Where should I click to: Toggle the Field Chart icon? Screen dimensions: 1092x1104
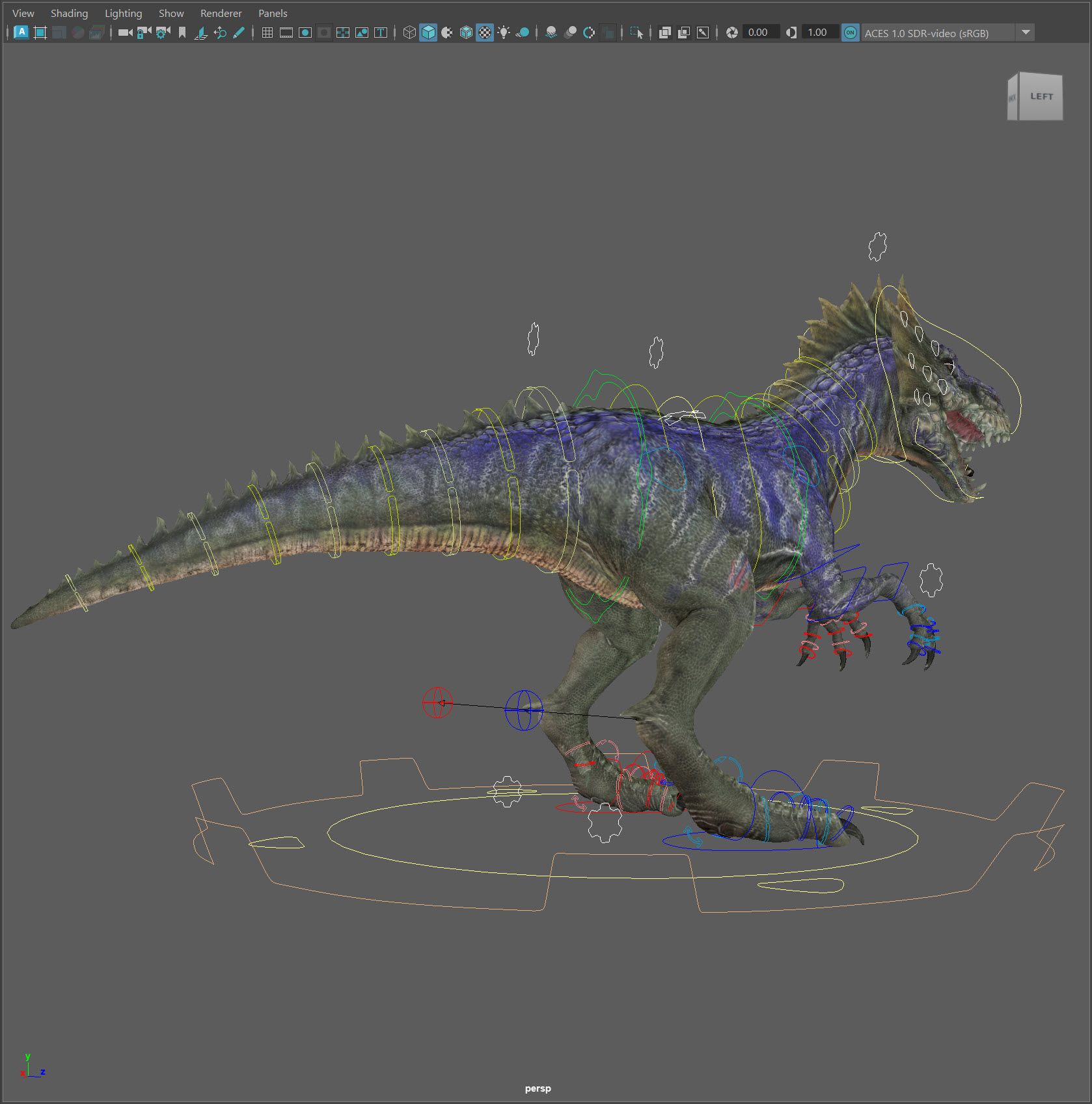click(x=343, y=32)
